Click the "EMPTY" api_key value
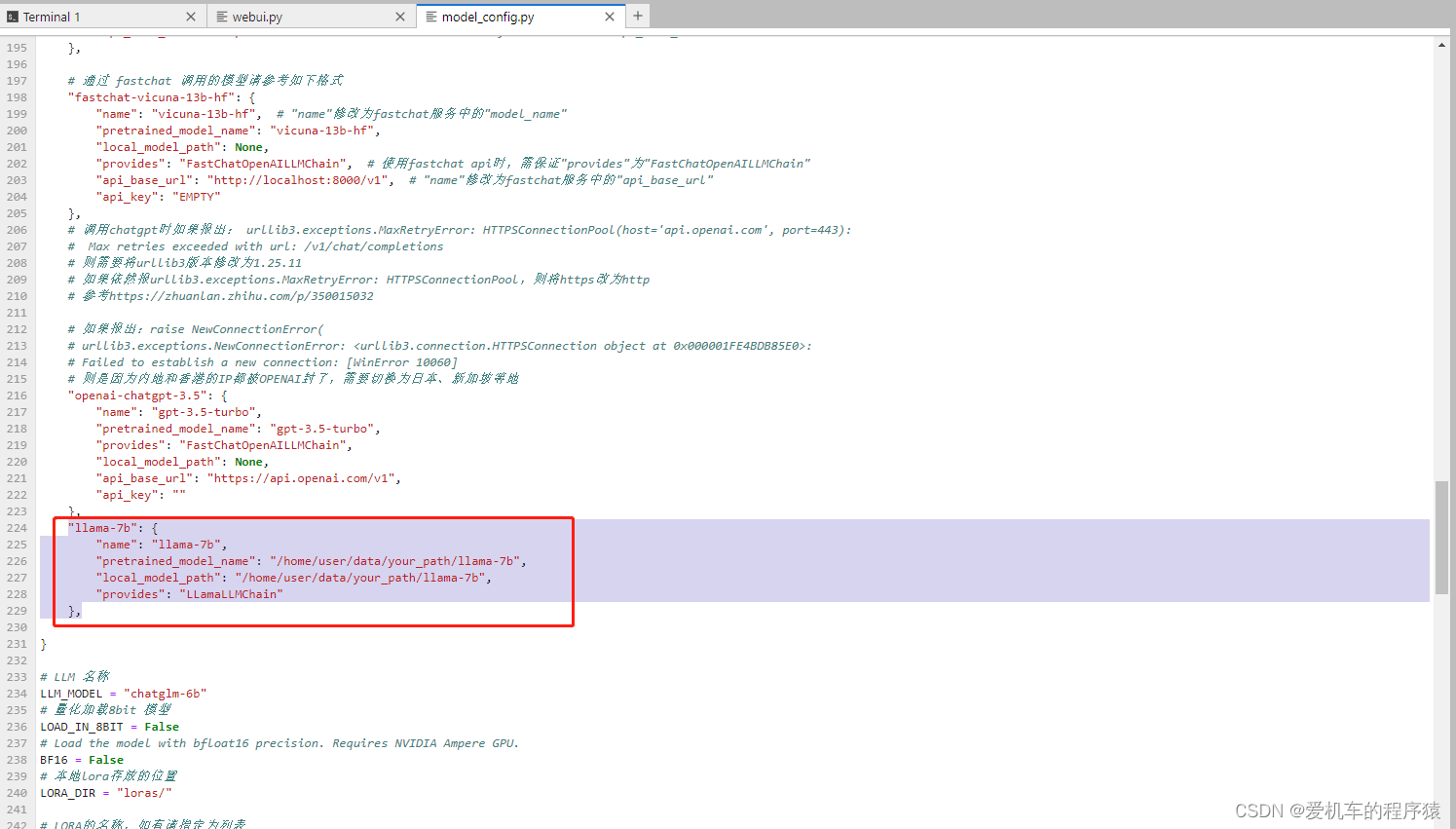Viewport: 1456px width, 829px height. click(197, 197)
